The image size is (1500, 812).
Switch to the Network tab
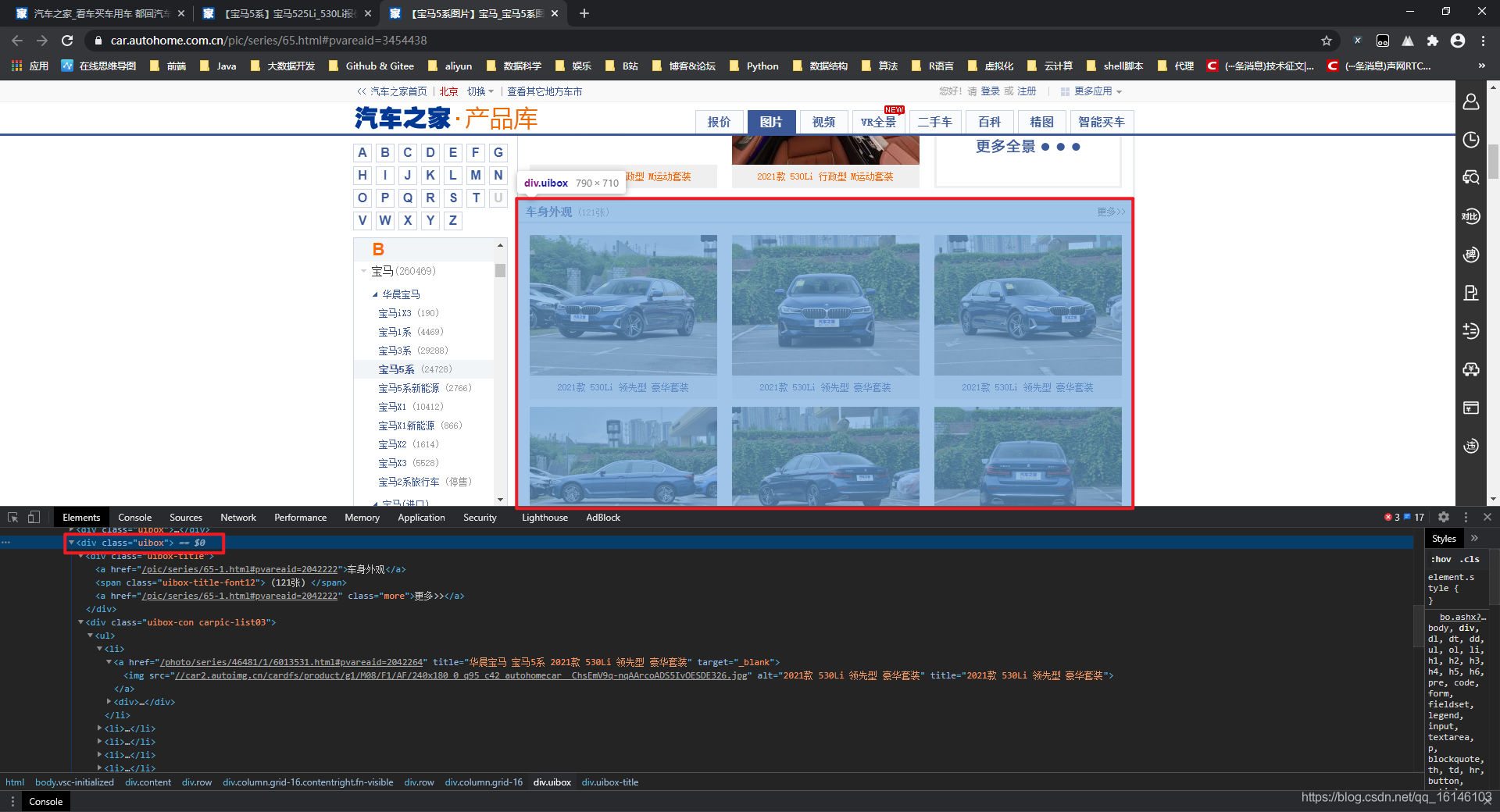point(238,517)
